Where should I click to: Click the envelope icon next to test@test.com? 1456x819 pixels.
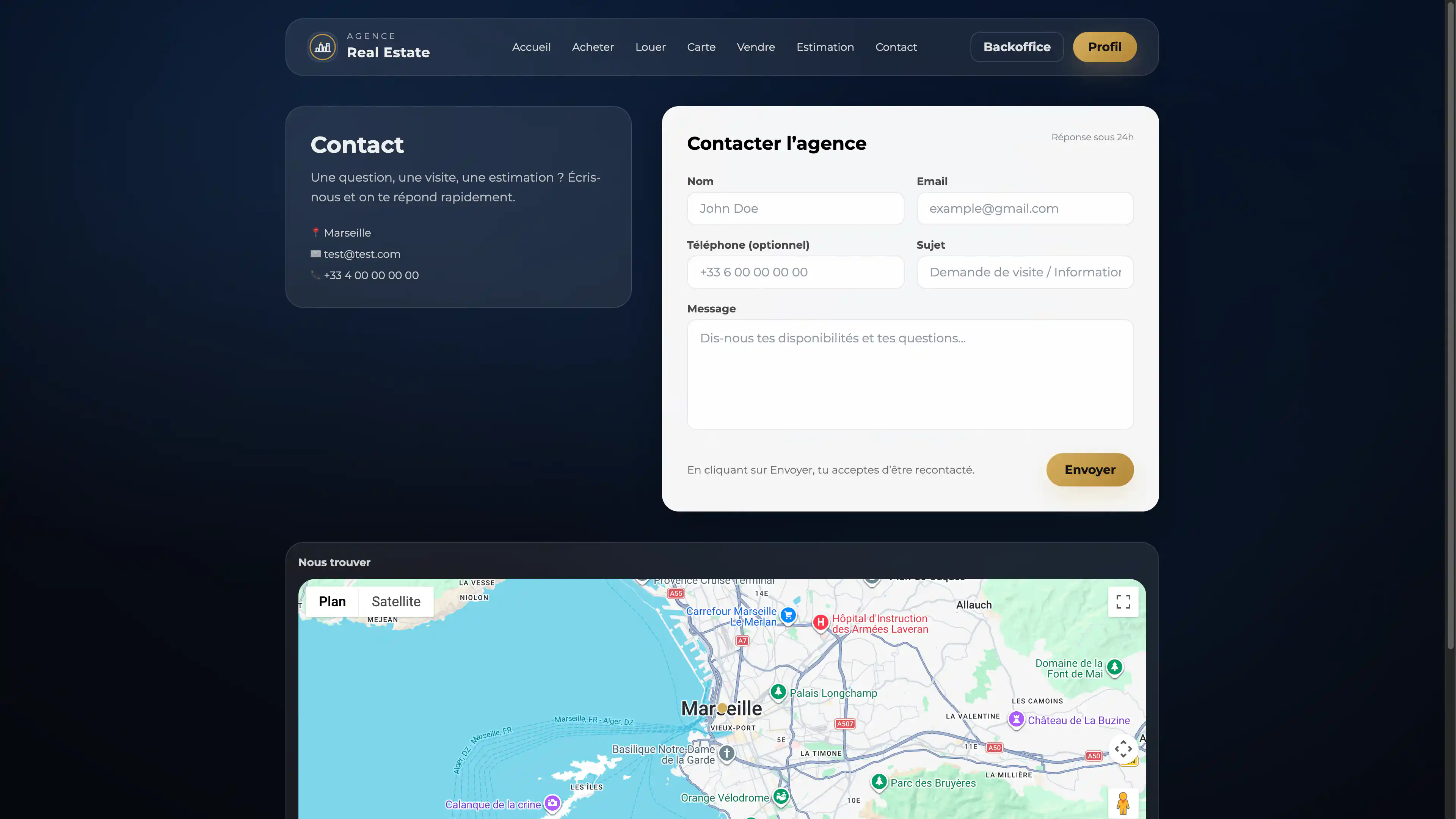point(315,254)
